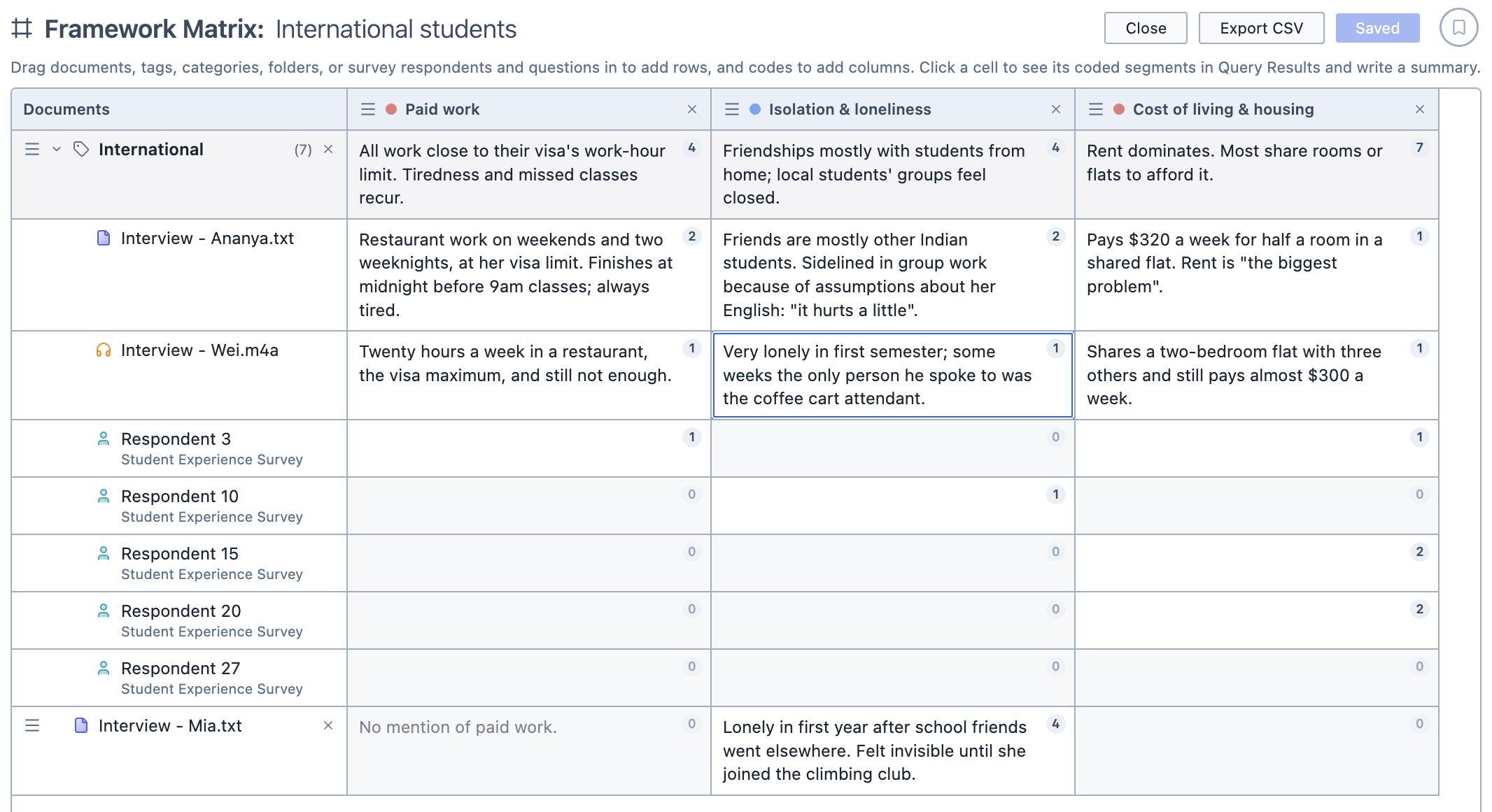1492x812 pixels.
Task: Click the International row drag handle
Action: pyautogui.click(x=32, y=149)
